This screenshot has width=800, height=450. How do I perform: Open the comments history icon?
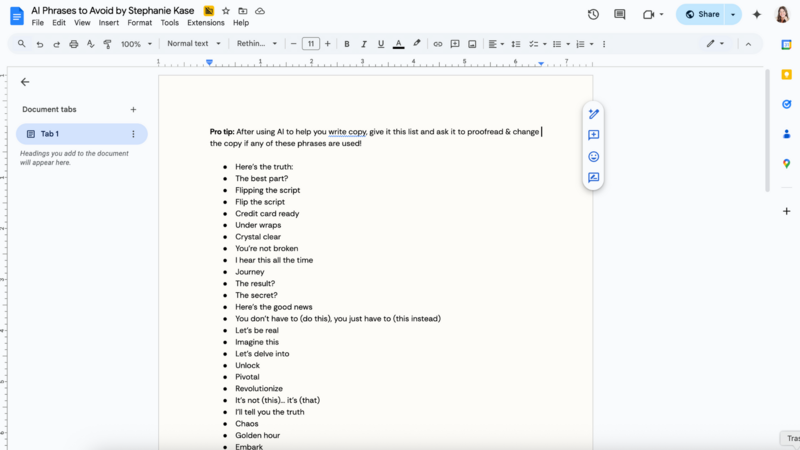tap(620, 14)
